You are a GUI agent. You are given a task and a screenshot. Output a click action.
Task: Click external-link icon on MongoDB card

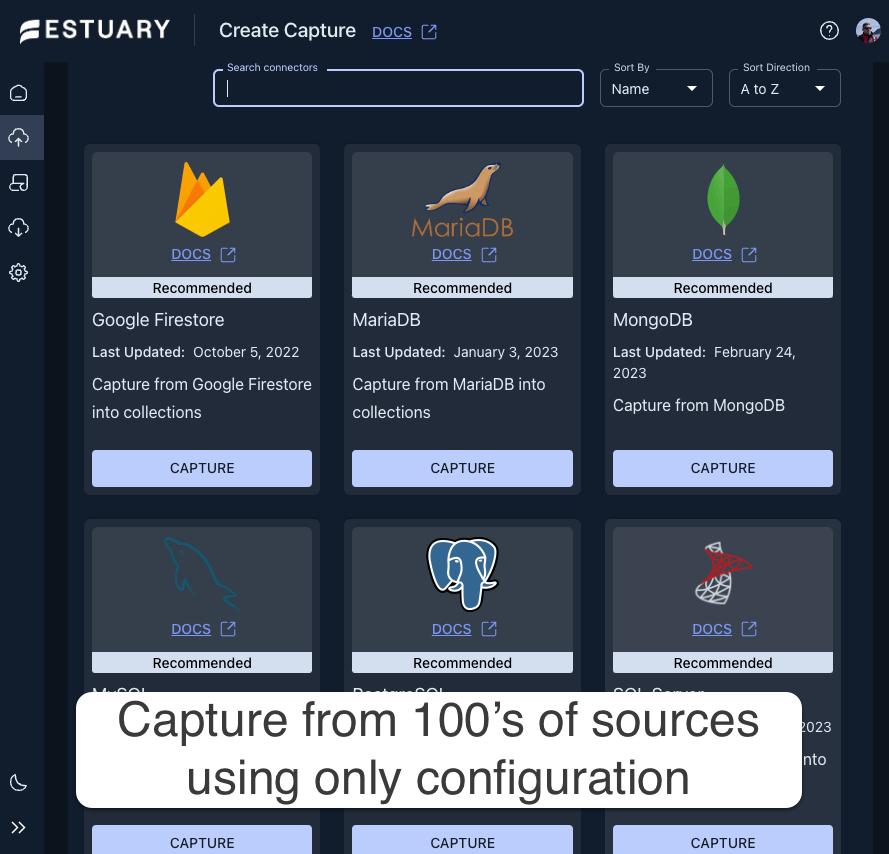749,255
